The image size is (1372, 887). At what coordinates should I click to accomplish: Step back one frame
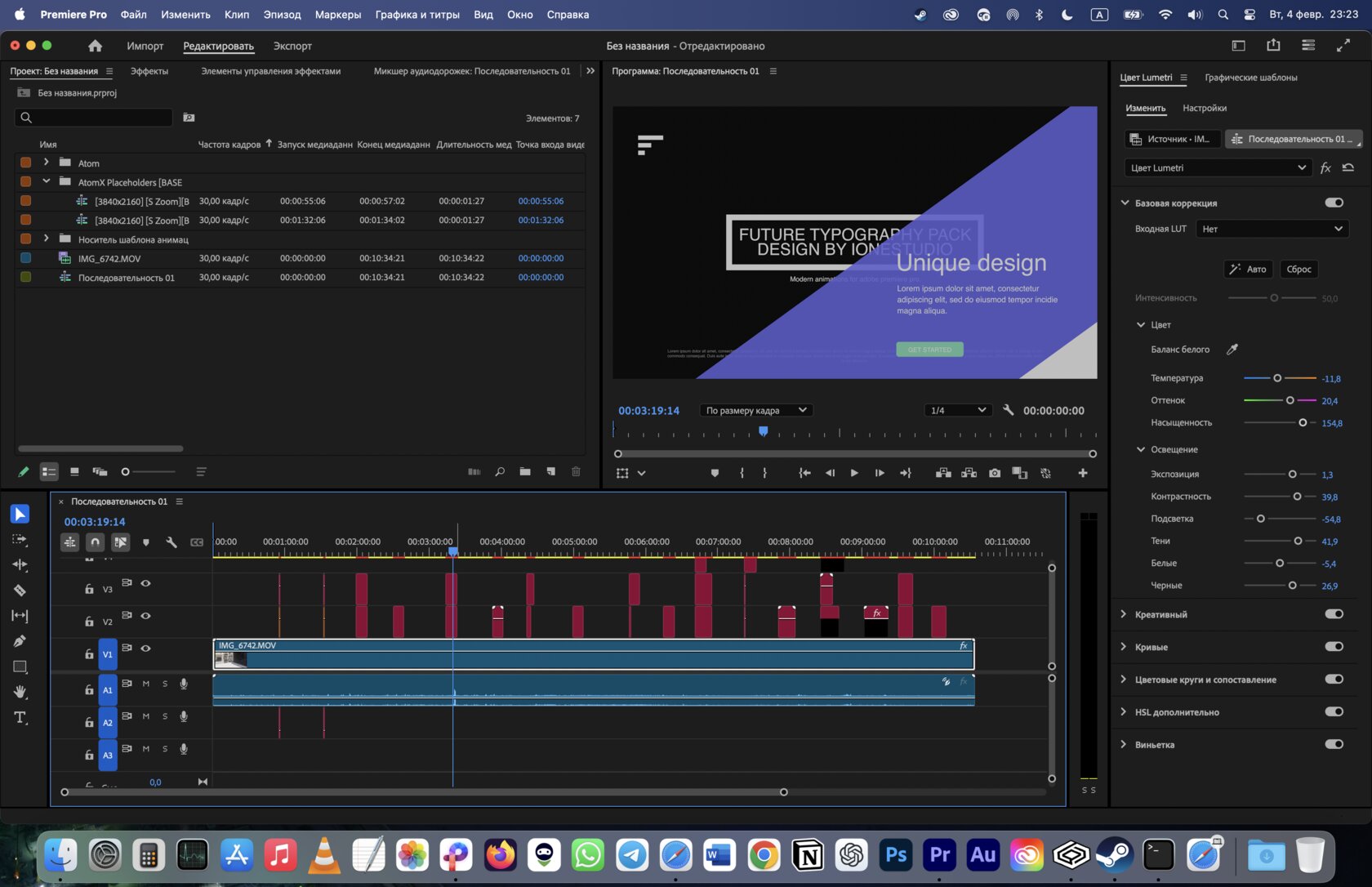(830, 473)
